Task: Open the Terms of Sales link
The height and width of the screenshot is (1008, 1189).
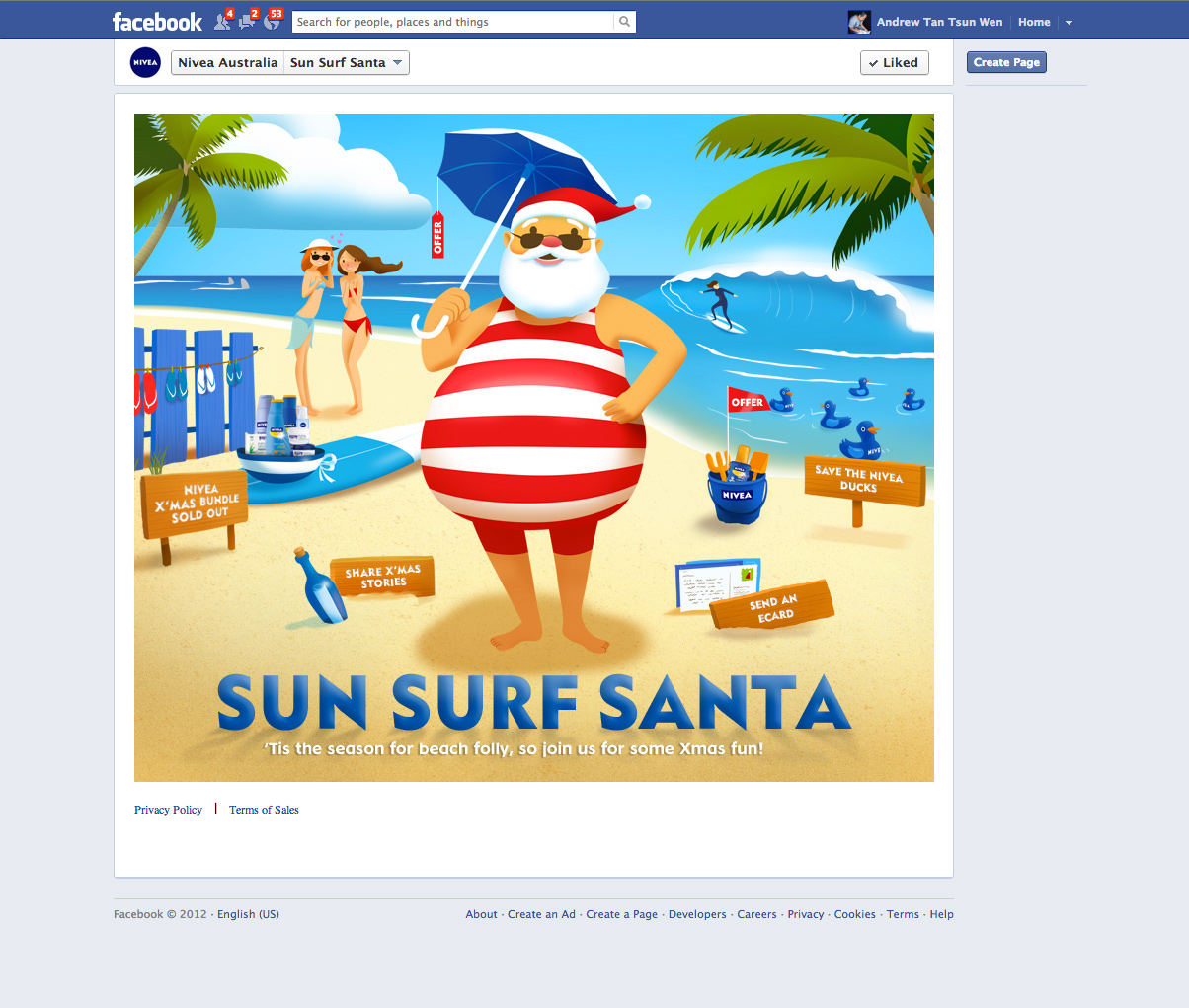Action: (x=264, y=810)
